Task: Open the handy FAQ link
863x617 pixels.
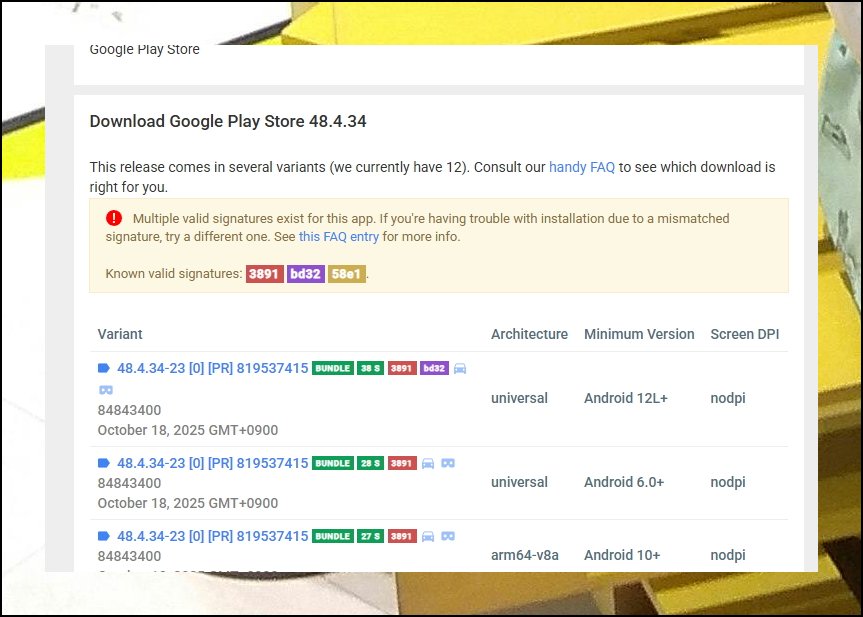Action: point(582,167)
